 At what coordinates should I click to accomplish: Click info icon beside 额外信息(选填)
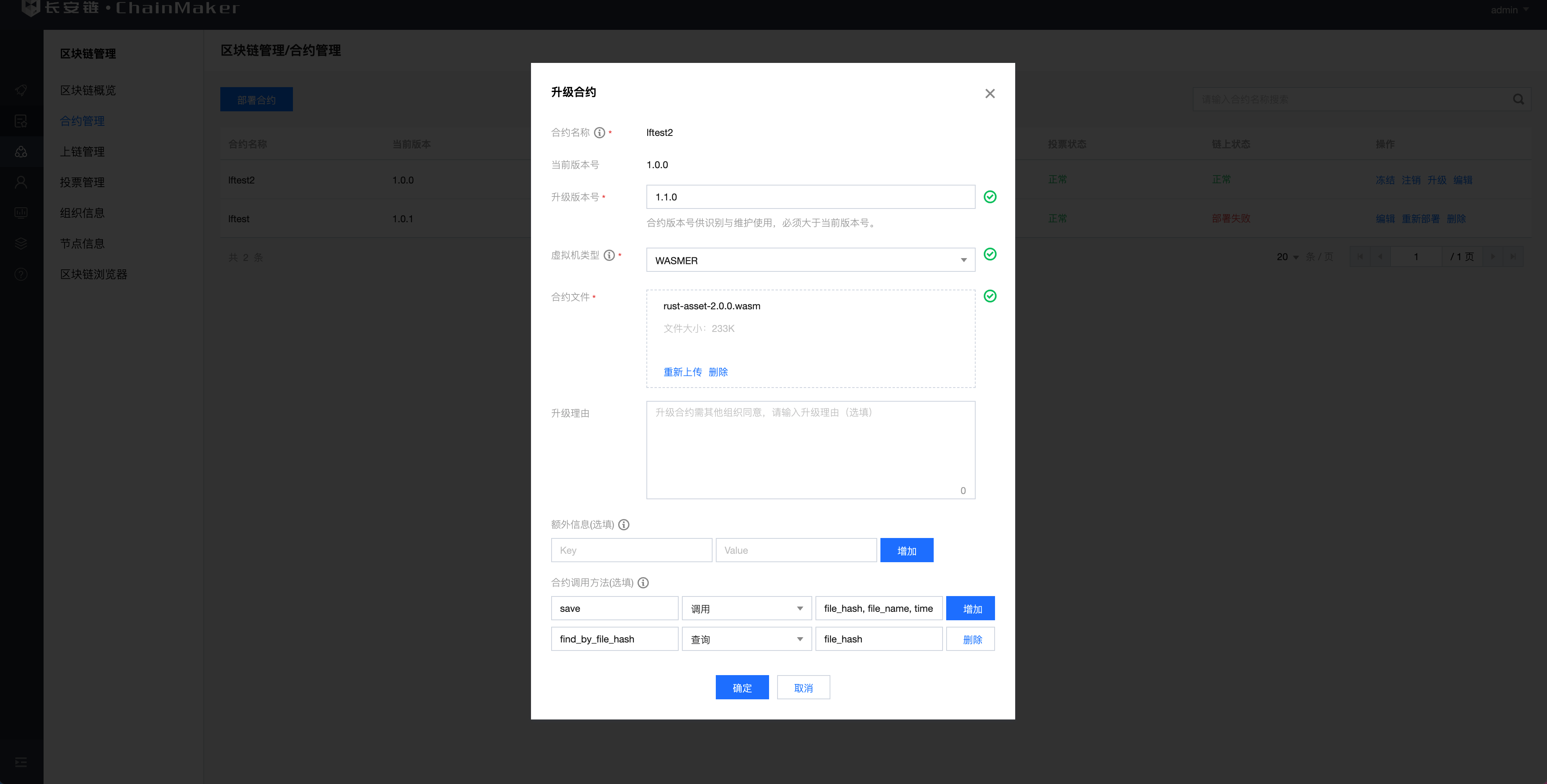click(x=624, y=525)
